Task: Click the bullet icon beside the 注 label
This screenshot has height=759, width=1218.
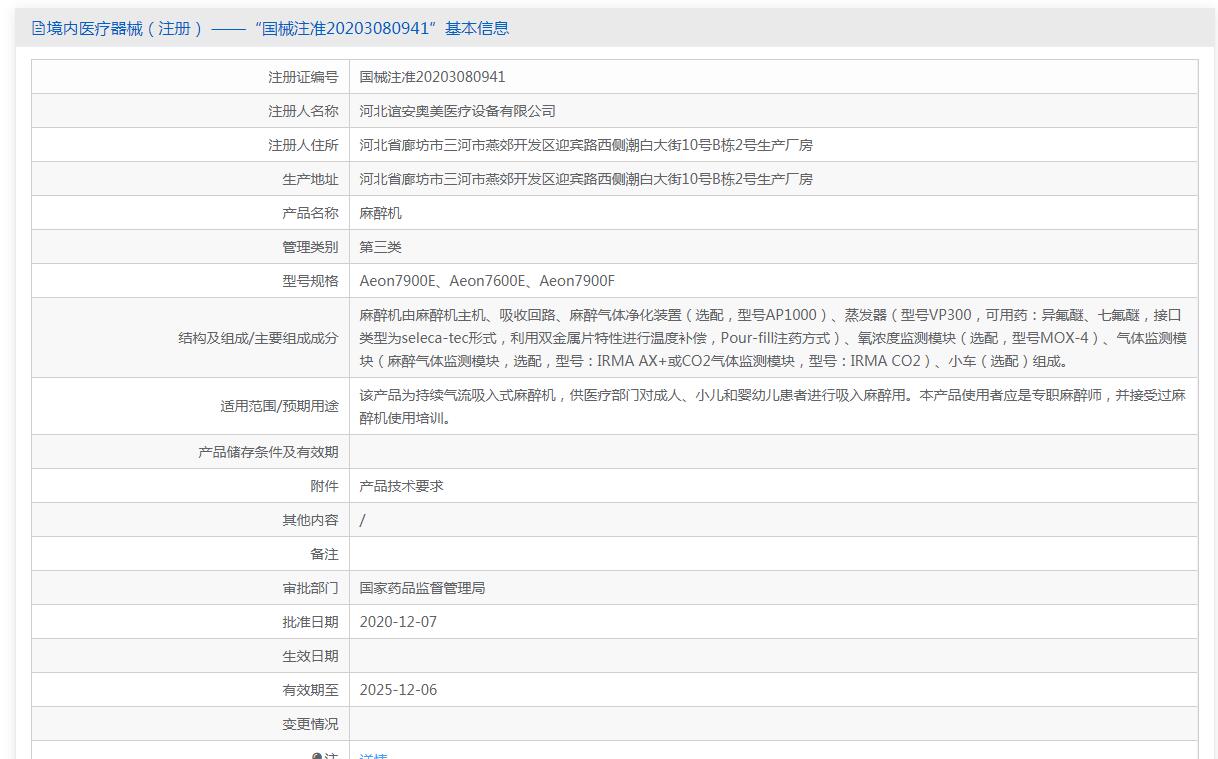Action: 317,756
